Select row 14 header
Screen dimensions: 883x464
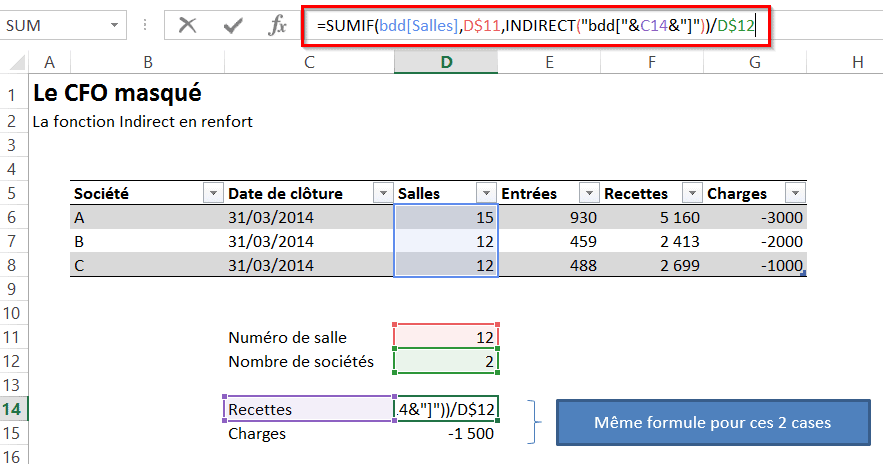(x=15, y=409)
